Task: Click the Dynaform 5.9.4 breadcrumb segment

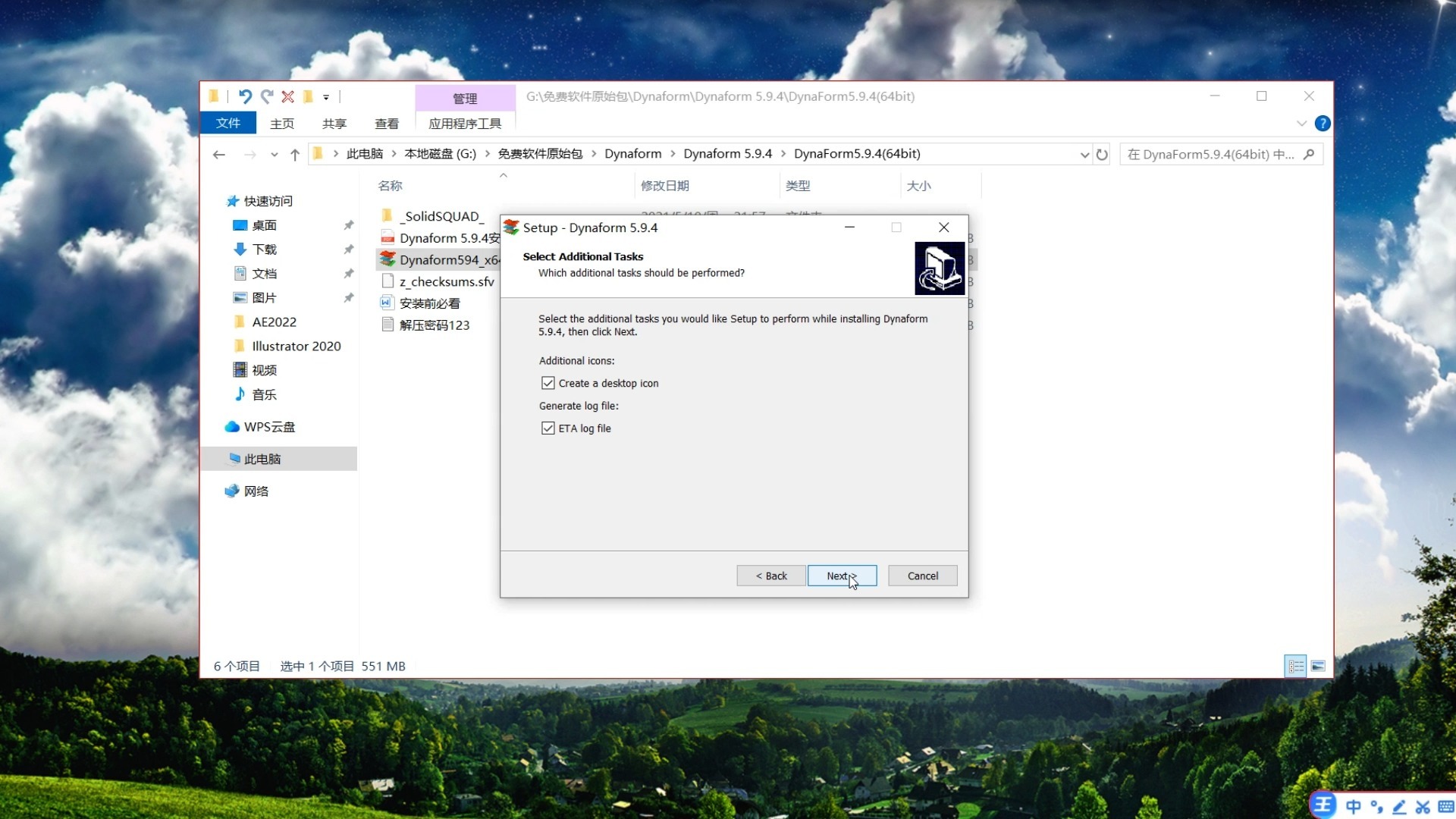Action: [727, 154]
